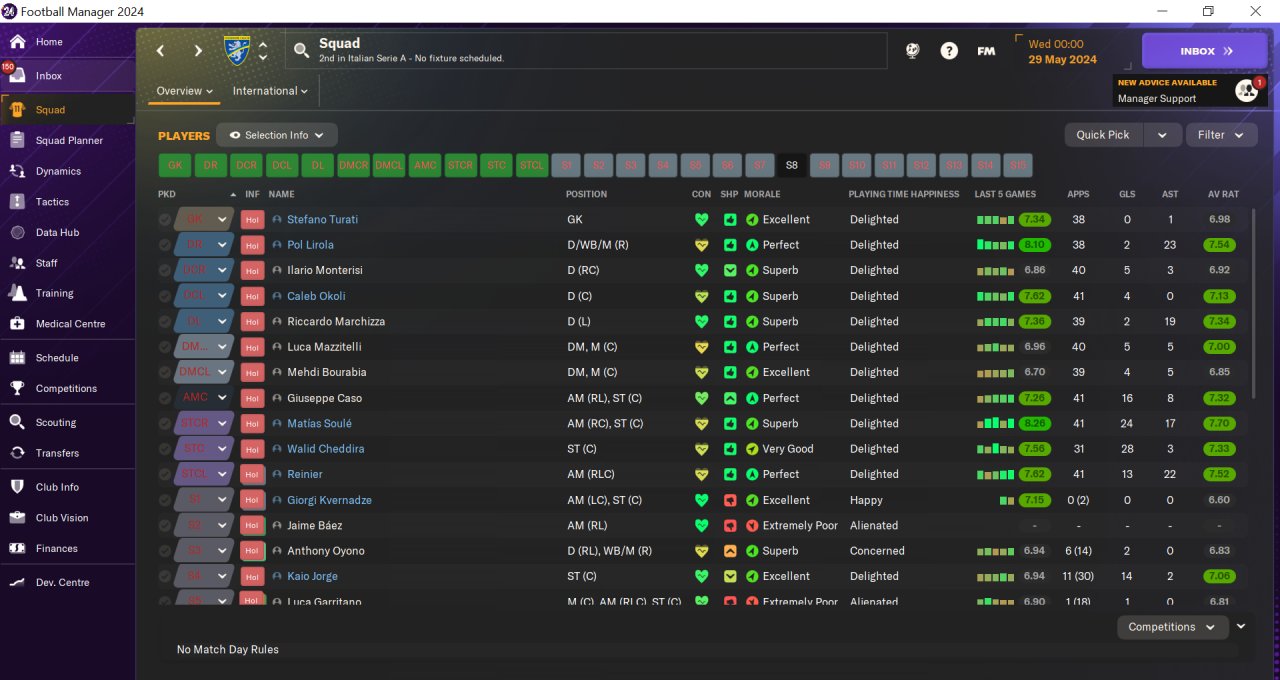This screenshot has width=1280, height=680.
Task: Click the FM menu icon
Action: point(986,51)
